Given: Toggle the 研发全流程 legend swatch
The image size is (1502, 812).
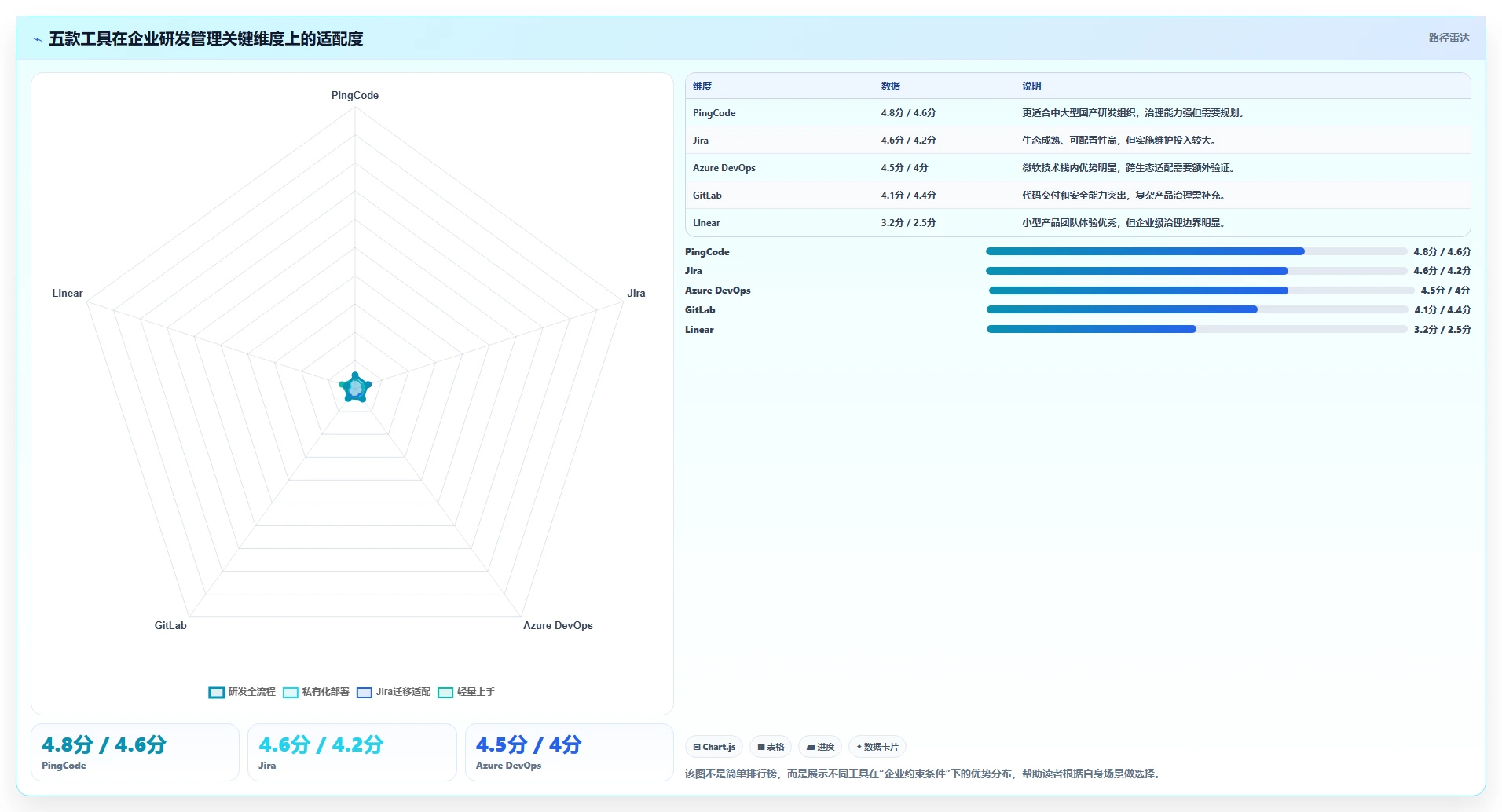Looking at the screenshot, I should coord(216,692).
